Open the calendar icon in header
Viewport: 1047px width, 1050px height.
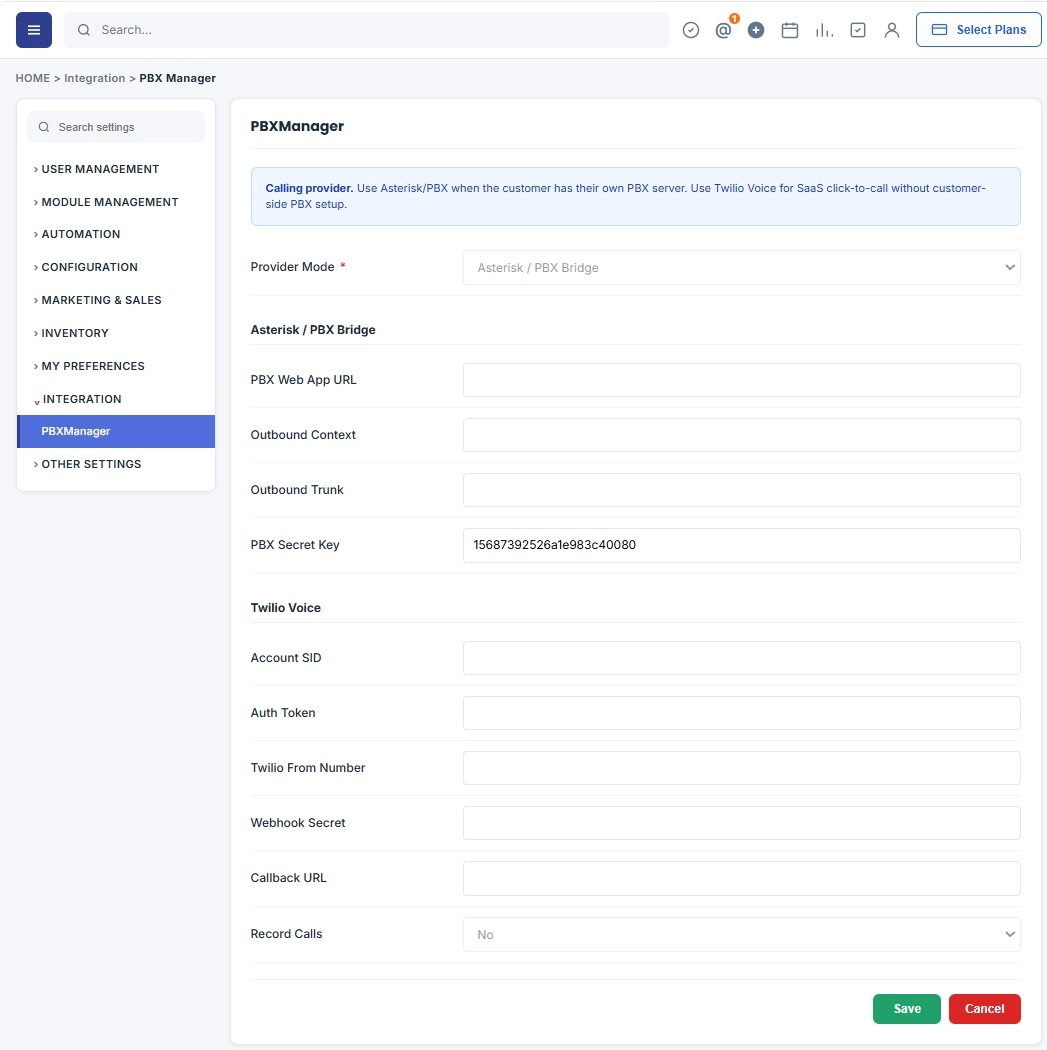tap(789, 30)
